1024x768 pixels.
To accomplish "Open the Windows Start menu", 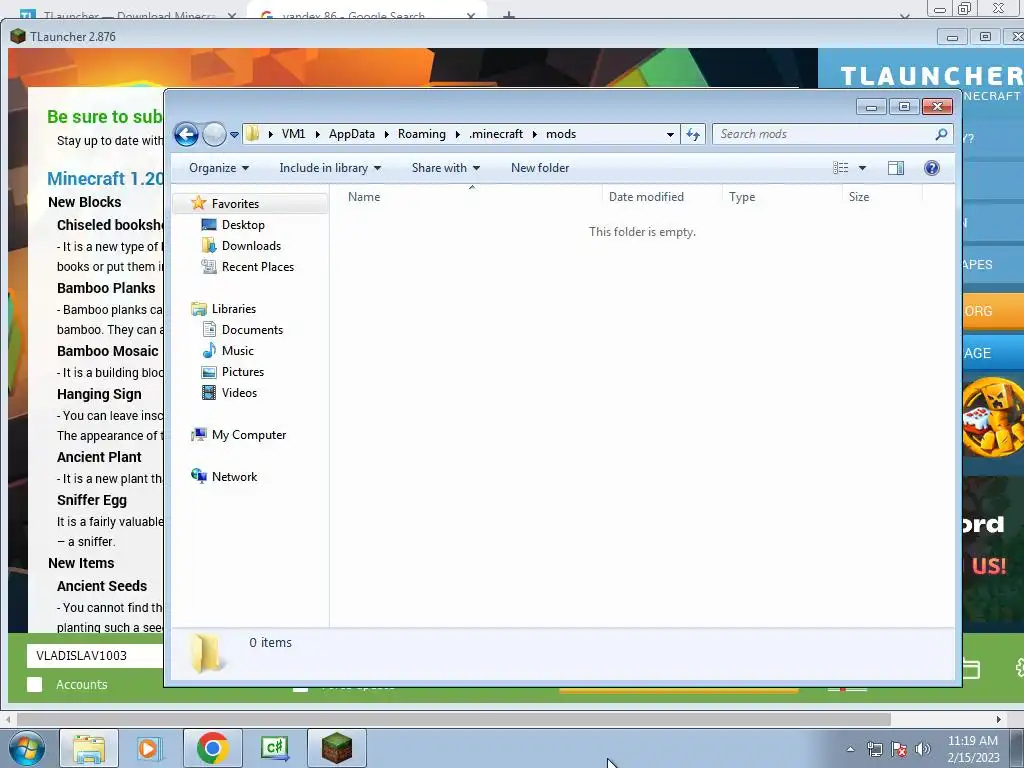I will [x=27, y=748].
